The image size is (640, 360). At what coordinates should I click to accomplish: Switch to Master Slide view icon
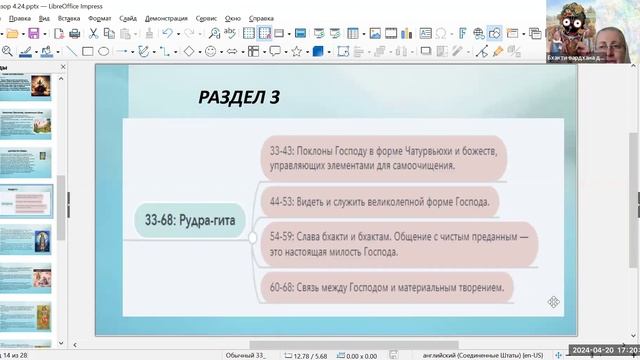coord(300,33)
